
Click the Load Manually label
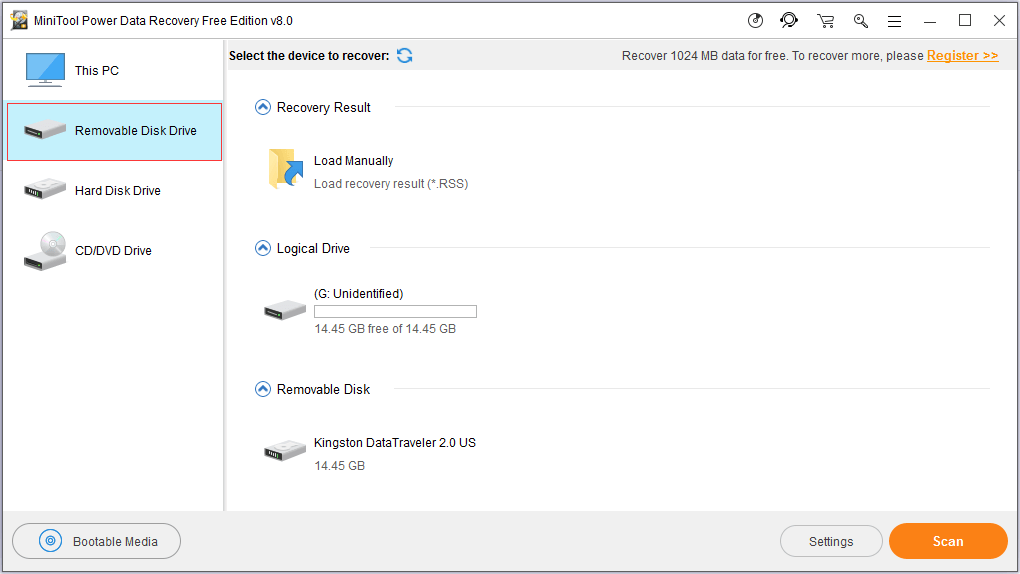pos(353,161)
